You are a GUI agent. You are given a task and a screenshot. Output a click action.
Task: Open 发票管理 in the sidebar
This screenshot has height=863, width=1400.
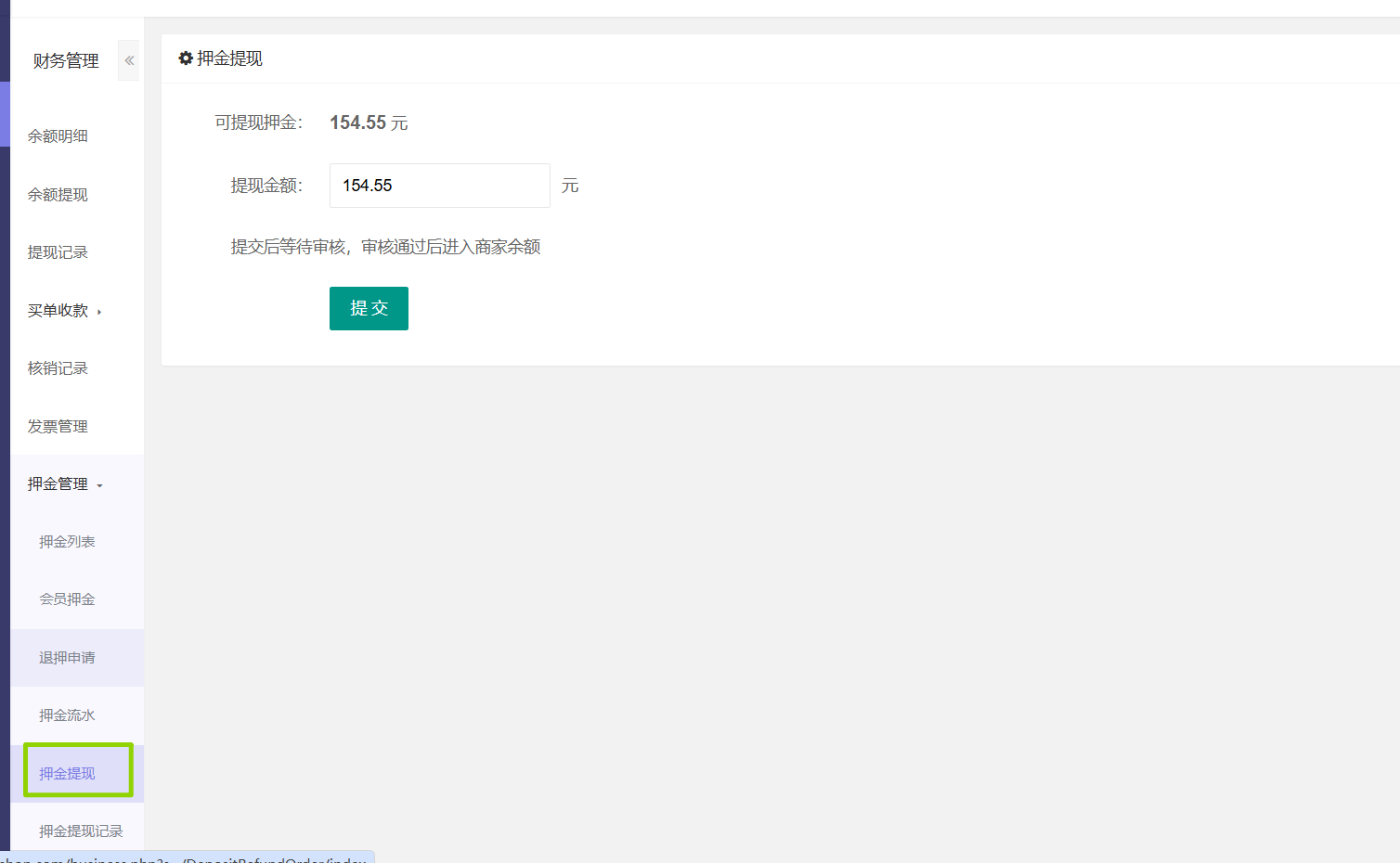[x=58, y=427]
